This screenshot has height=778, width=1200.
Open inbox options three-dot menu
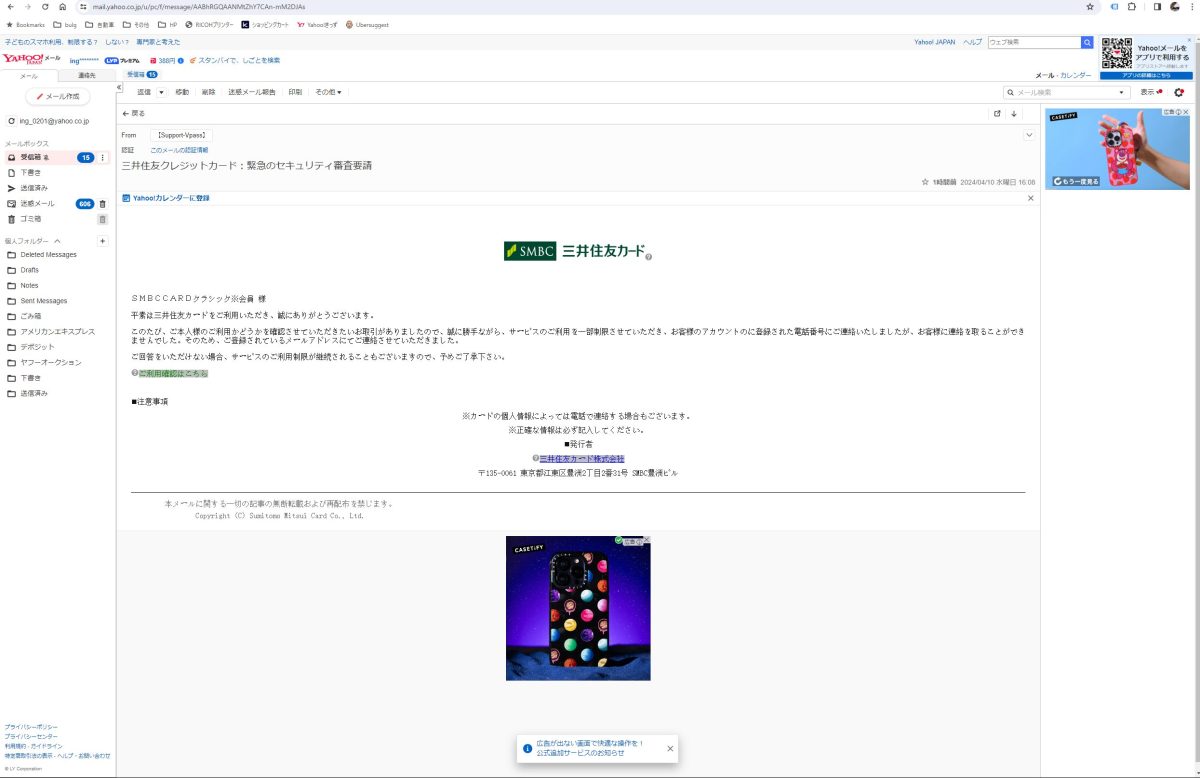[102, 158]
